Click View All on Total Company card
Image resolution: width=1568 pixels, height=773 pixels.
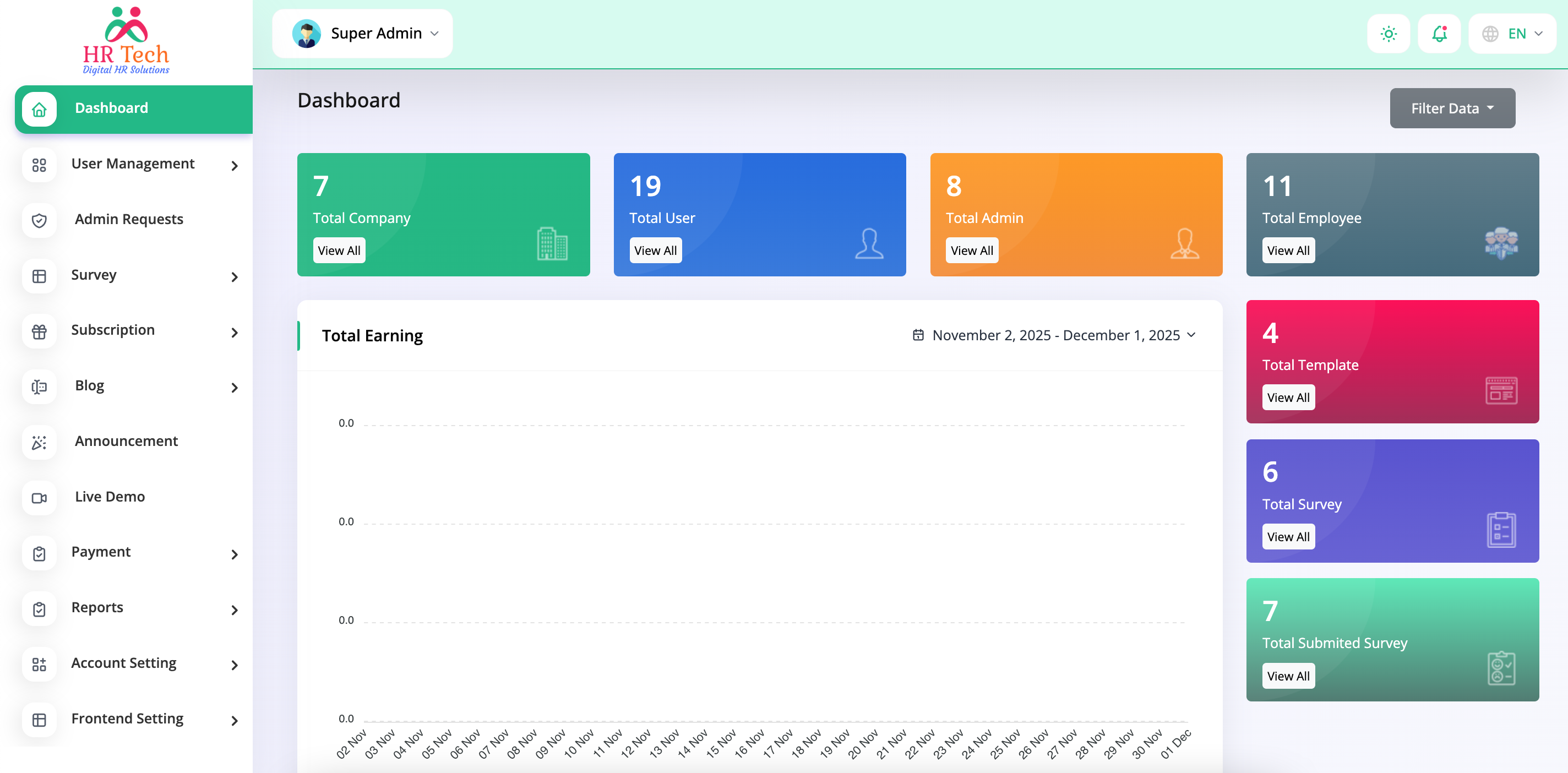pyautogui.click(x=339, y=251)
